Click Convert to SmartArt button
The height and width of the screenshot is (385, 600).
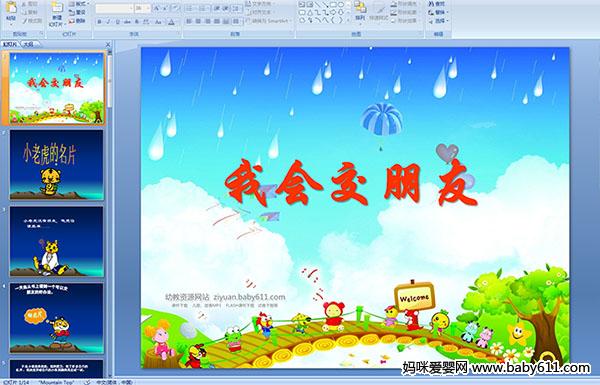pos(268,21)
